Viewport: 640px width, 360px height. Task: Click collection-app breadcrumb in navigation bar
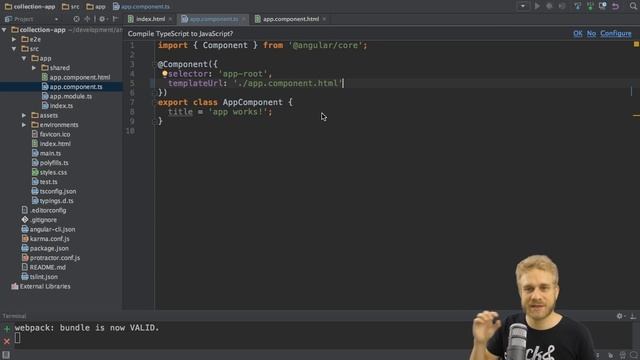coord(30,7)
